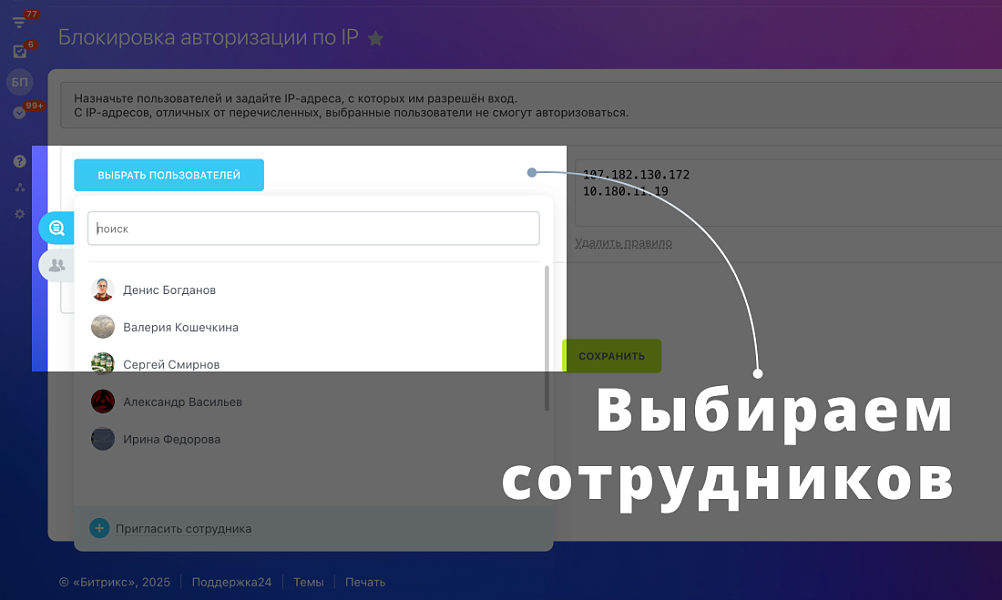Open the ВЫБРАТЬ ПОЛЬЗОВАТЕЛЕЙ user selector
The image size is (1002, 600).
[169, 175]
